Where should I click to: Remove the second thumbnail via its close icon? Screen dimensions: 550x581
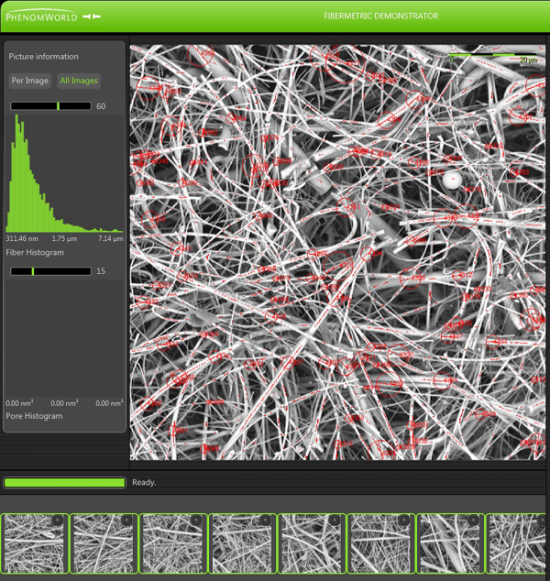[127, 520]
